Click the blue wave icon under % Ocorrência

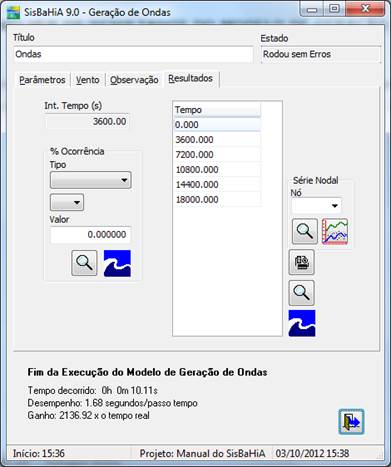pos(117,263)
